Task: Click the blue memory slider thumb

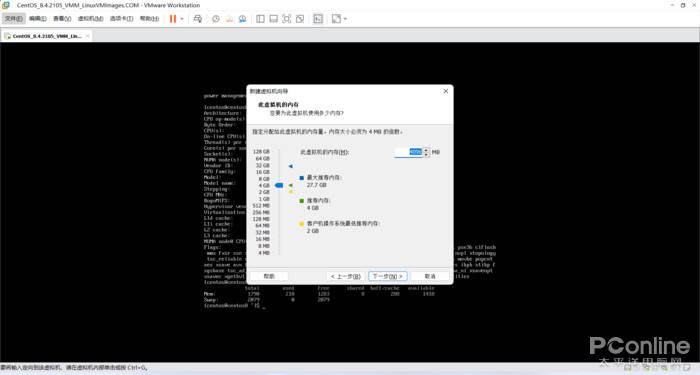Action: pyautogui.click(x=279, y=185)
